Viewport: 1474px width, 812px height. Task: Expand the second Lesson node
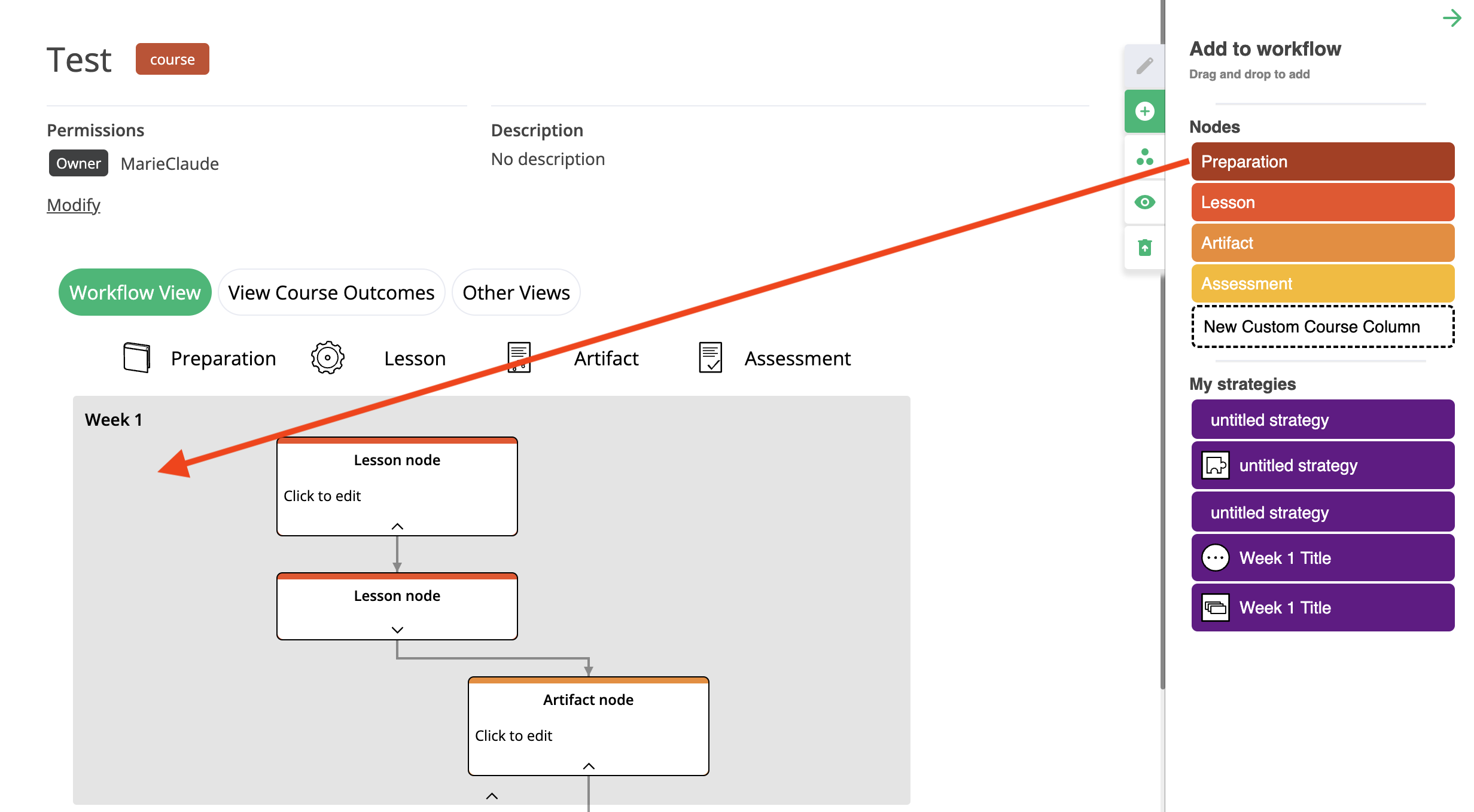click(397, 630)
